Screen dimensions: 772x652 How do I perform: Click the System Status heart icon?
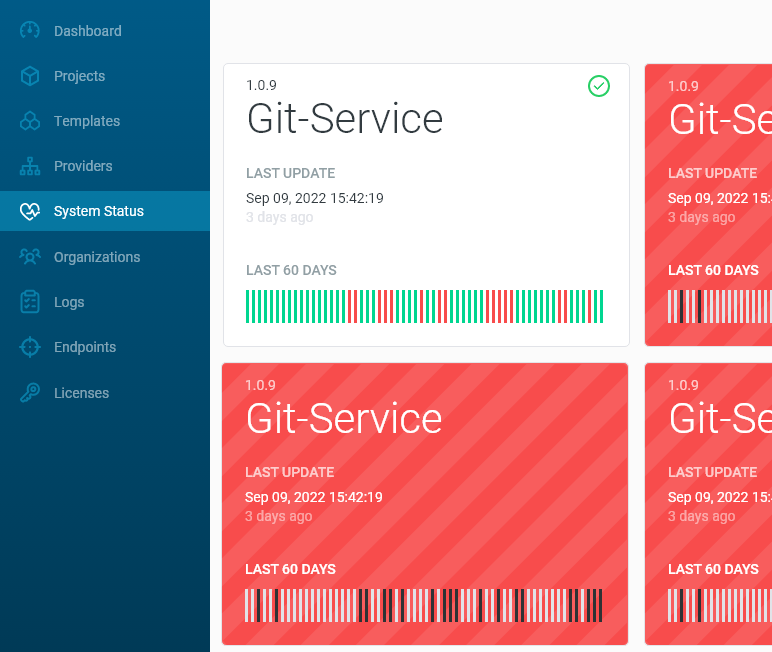pos(30,211)
